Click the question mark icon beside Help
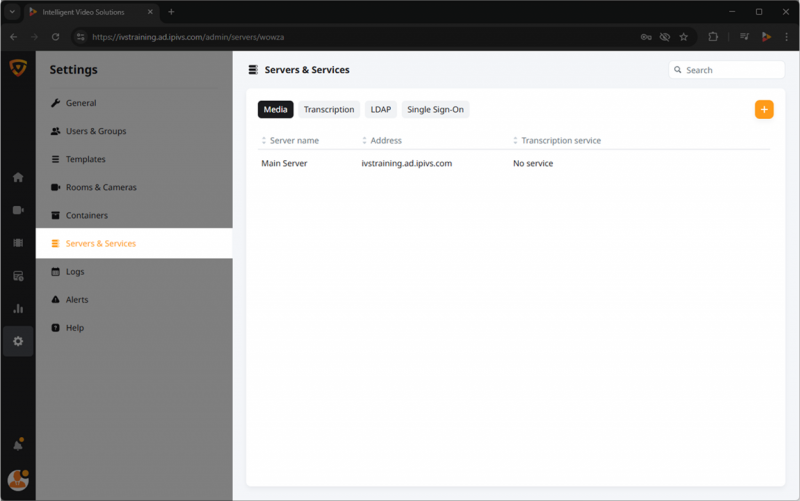 [x=55, y=328]
